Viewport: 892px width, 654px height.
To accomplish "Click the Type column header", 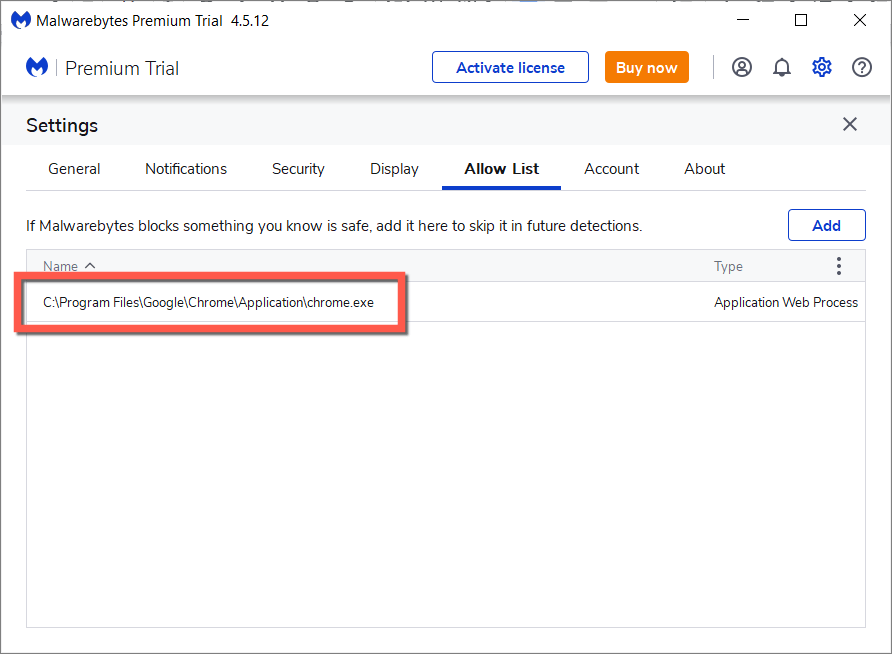I will [x=728, y=266].
